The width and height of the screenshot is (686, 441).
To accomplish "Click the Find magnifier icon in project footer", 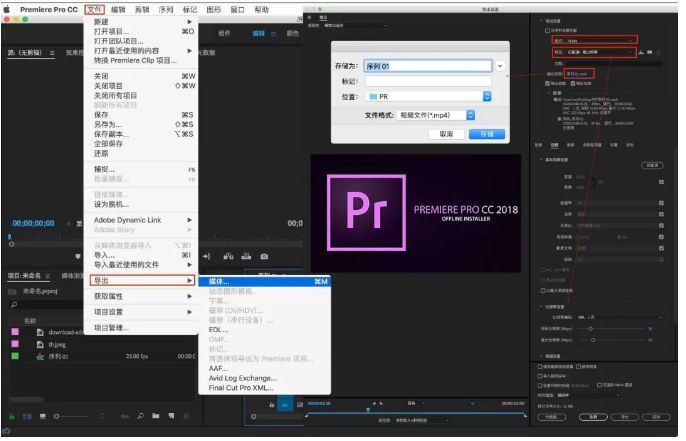I will point(140,416).
